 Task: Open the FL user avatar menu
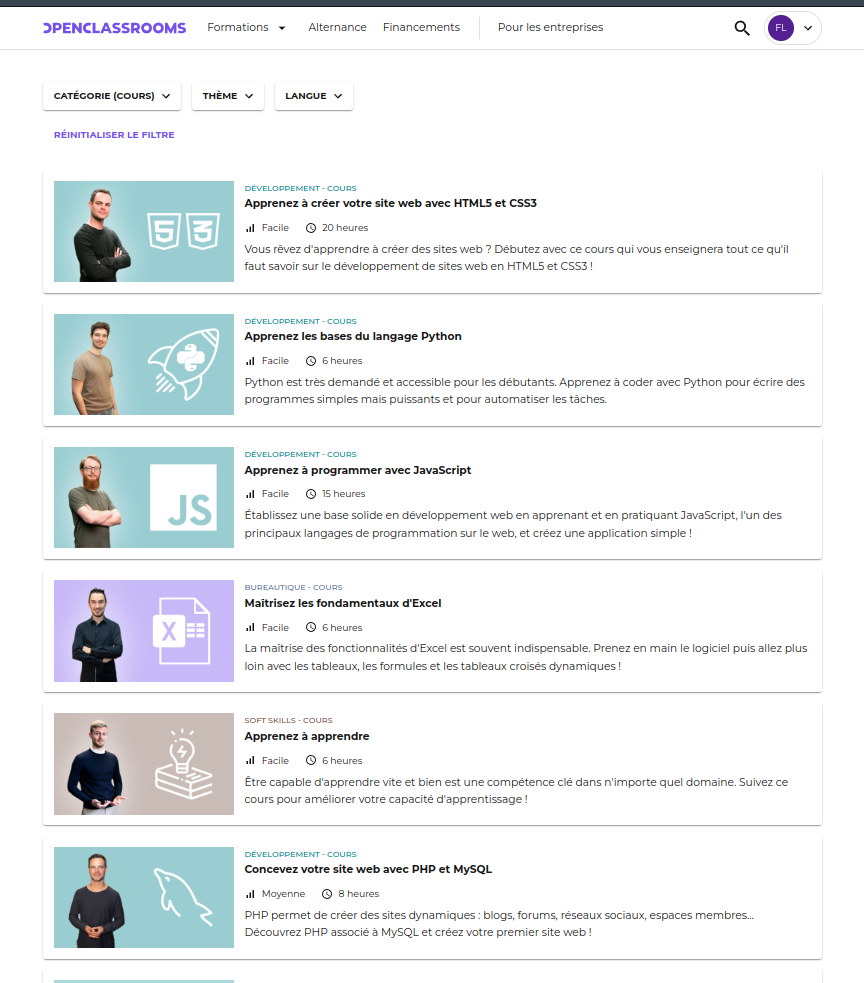tap(793, 28)
